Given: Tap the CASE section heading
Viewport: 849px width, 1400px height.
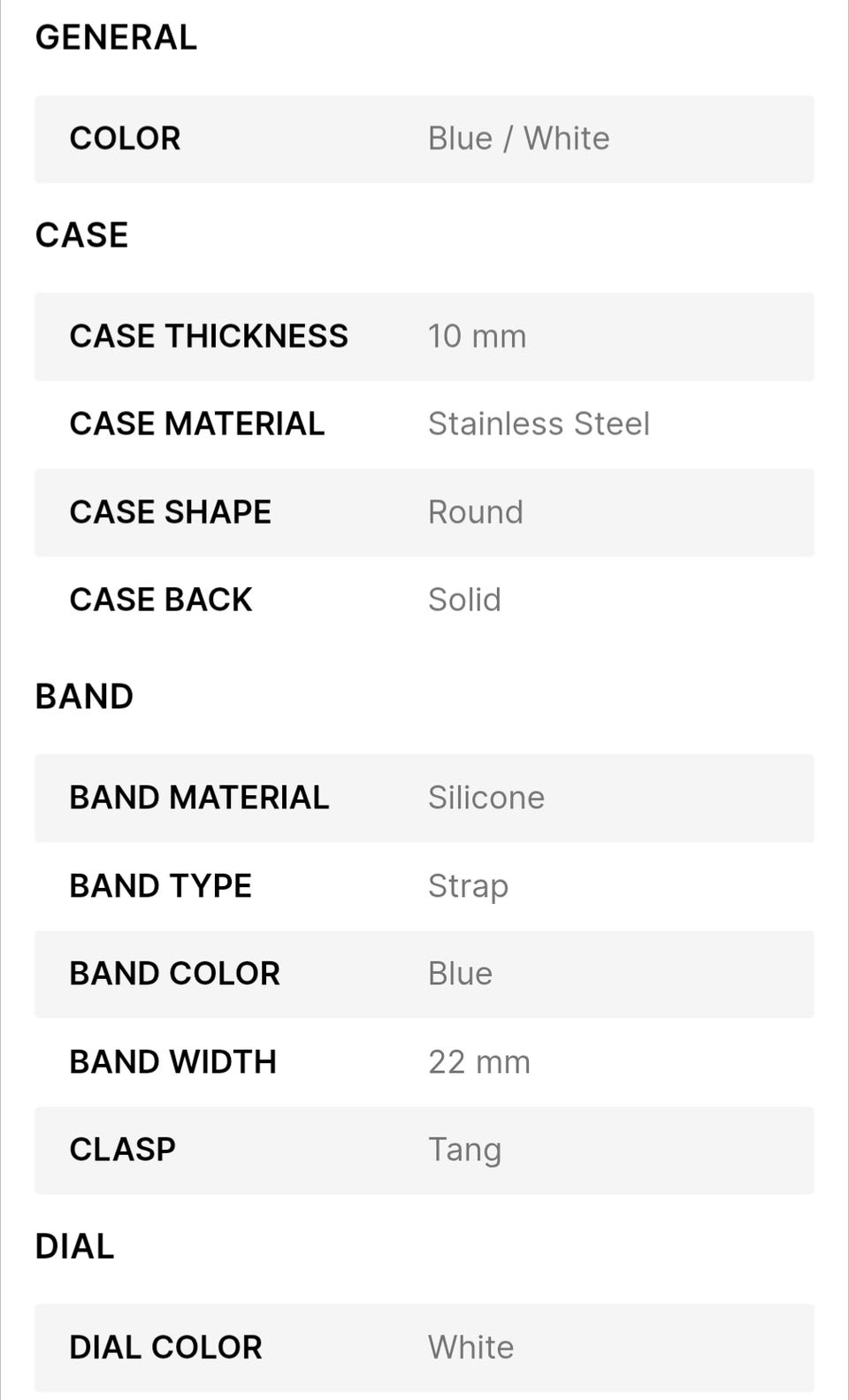Looking at the screenshot, I should click(x=81, y=235).
